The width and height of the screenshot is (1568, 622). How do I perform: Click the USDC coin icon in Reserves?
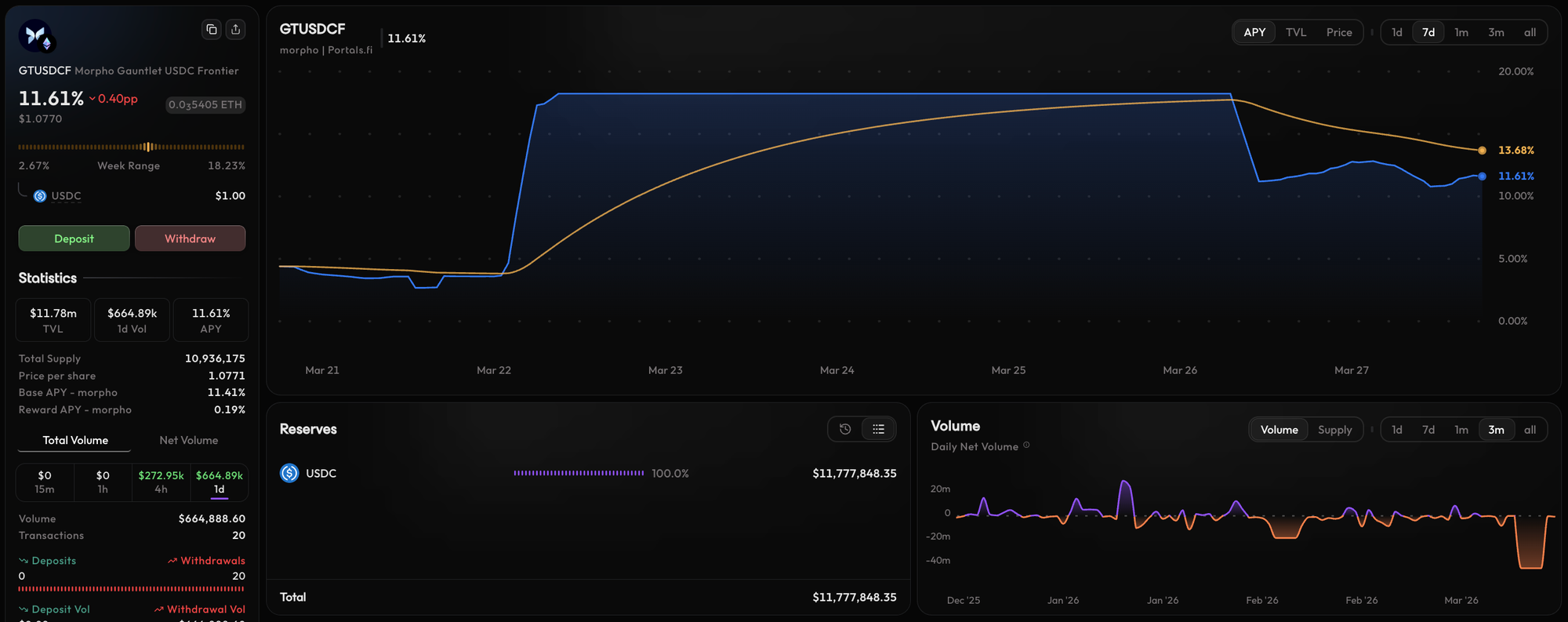pos(289,473)
